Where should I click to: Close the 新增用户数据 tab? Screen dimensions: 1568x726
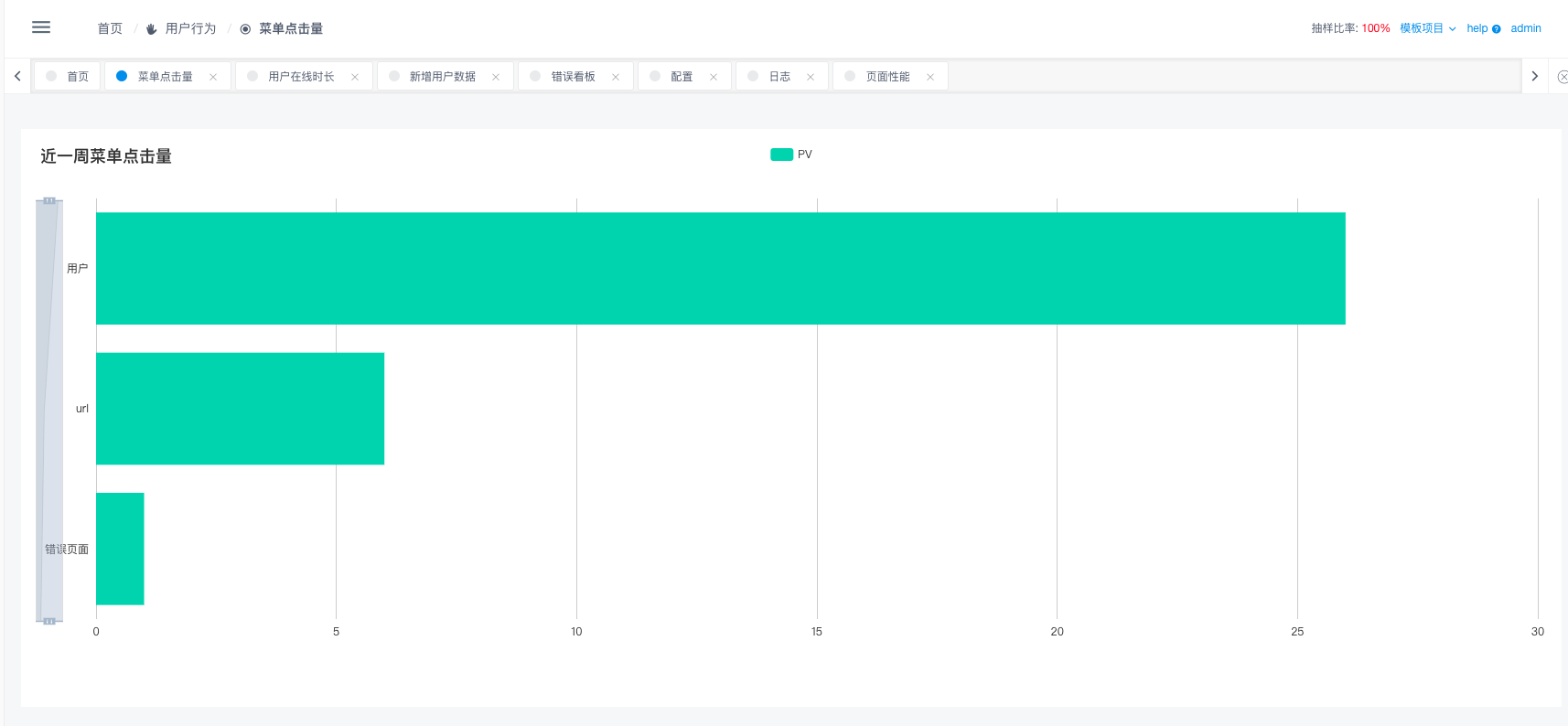click(496, 77)
